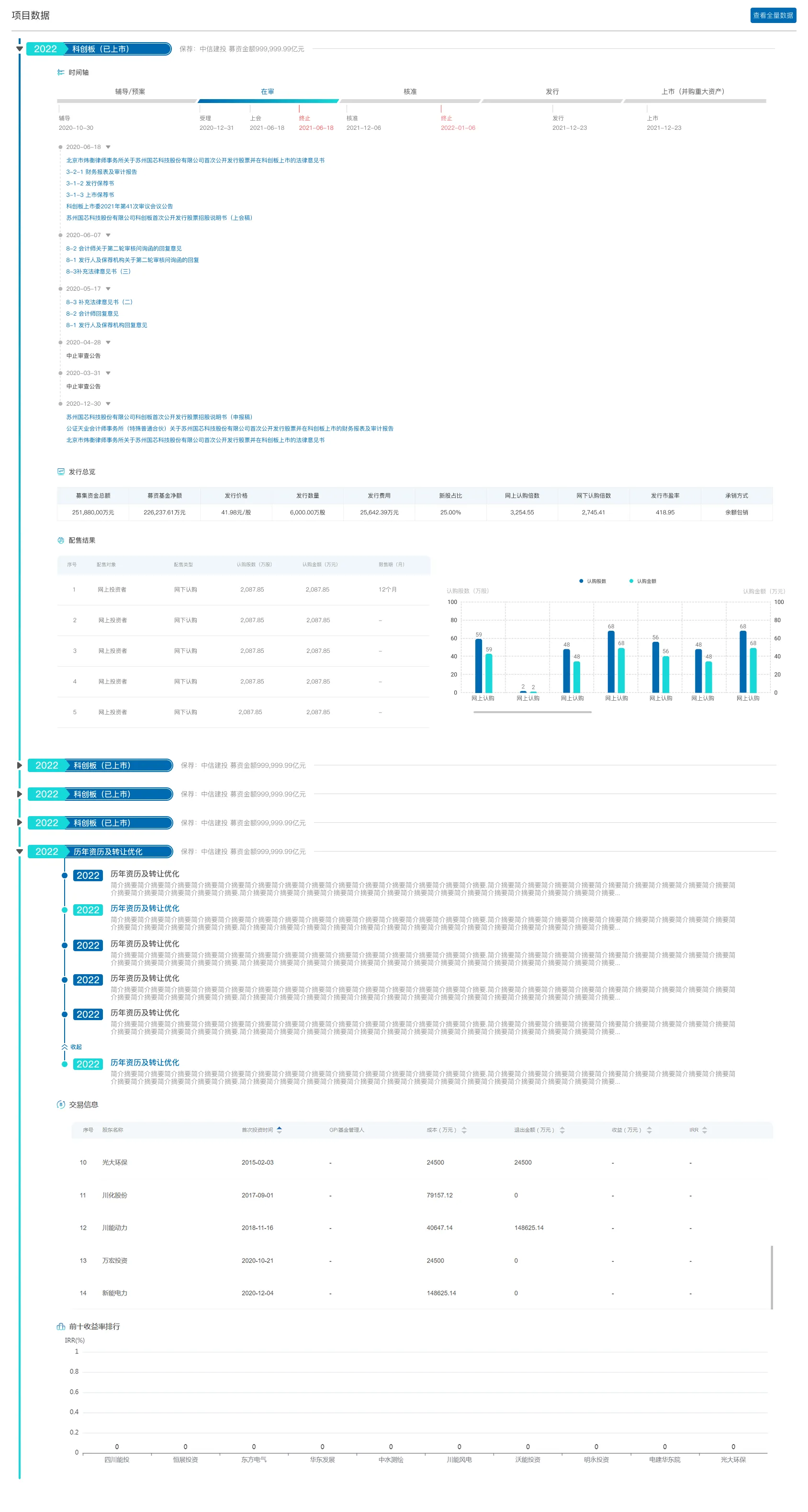Viewport: 808px width, 1512px height.
Task: Click the 前十收益率排行 chart icon
Action: pos(60,1326)
